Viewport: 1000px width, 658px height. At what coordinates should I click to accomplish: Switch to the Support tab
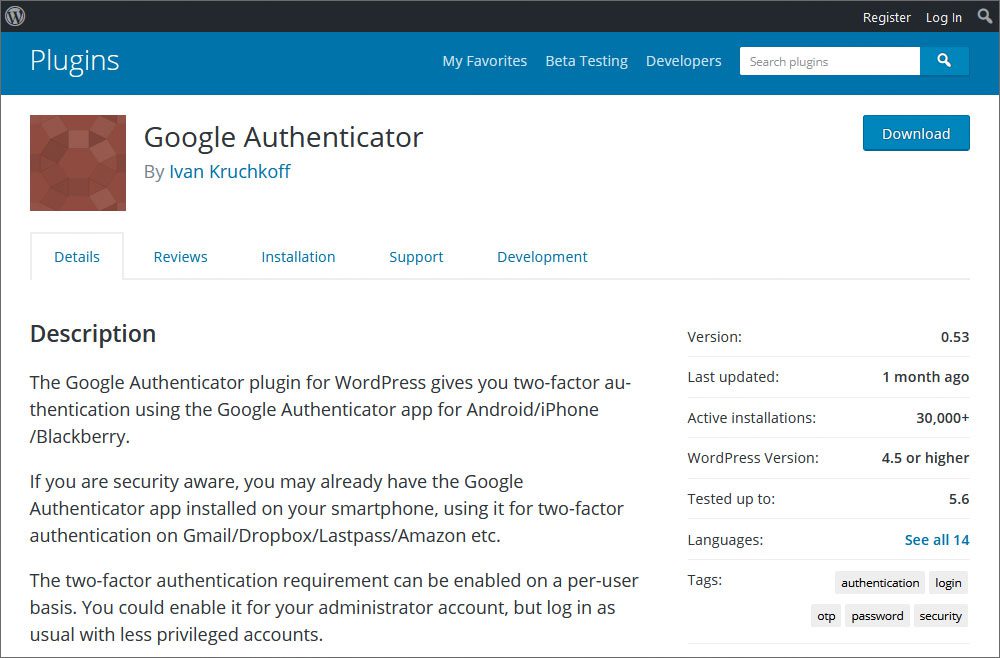click(x=416, y=256)
